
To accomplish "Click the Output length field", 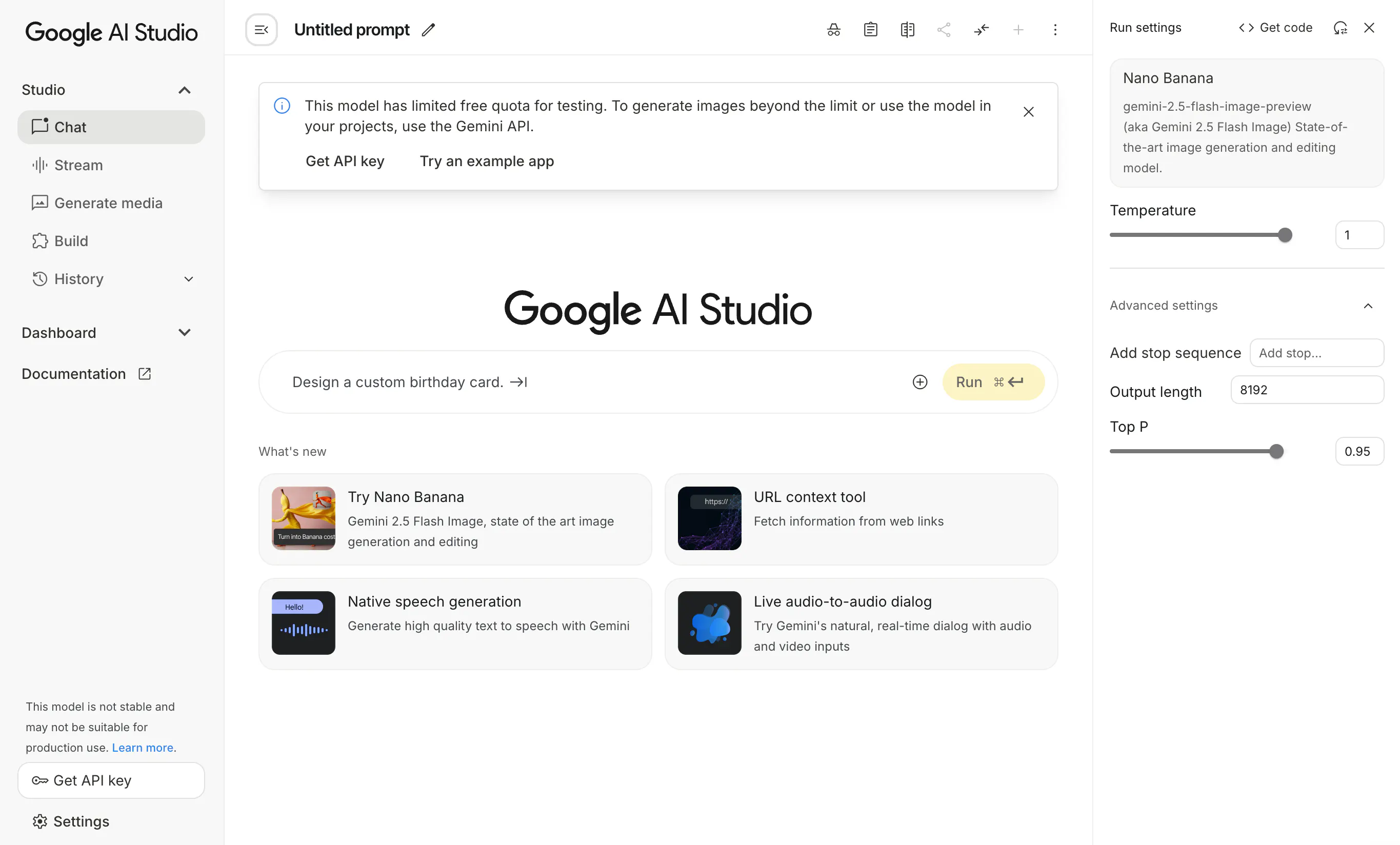I will pyautogui.click(x=1307, y=390).
